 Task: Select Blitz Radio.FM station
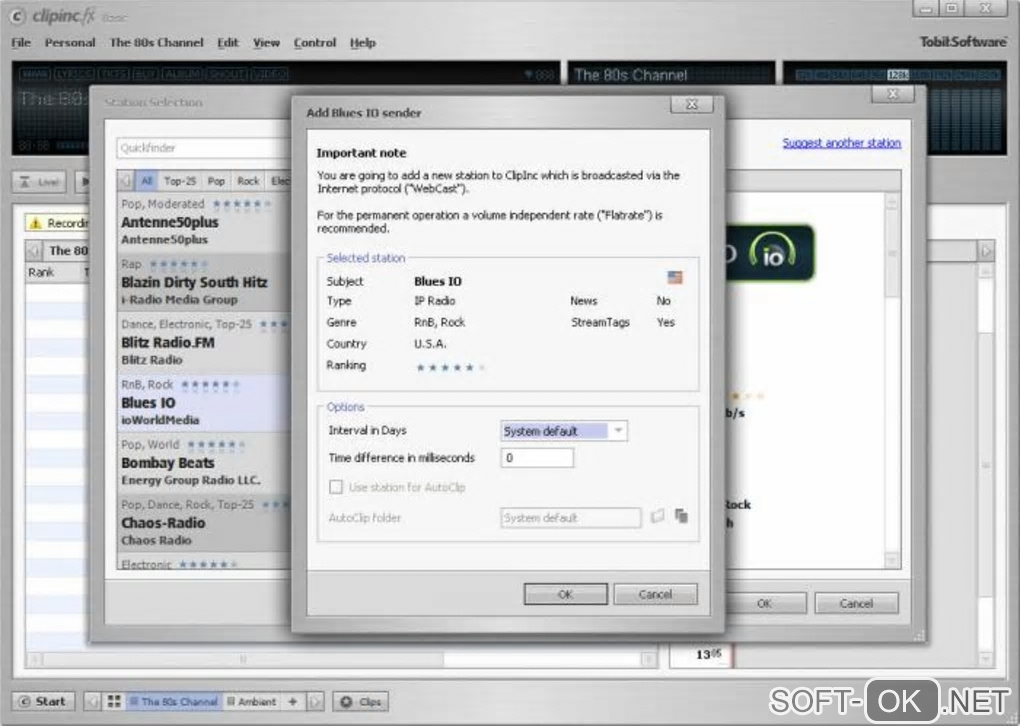tap(204, 342)
